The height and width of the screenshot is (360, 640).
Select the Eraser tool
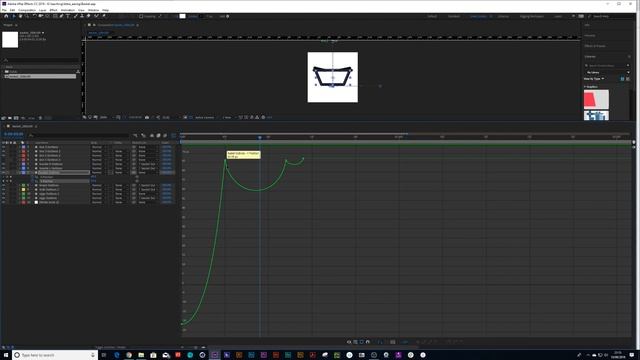88,16
